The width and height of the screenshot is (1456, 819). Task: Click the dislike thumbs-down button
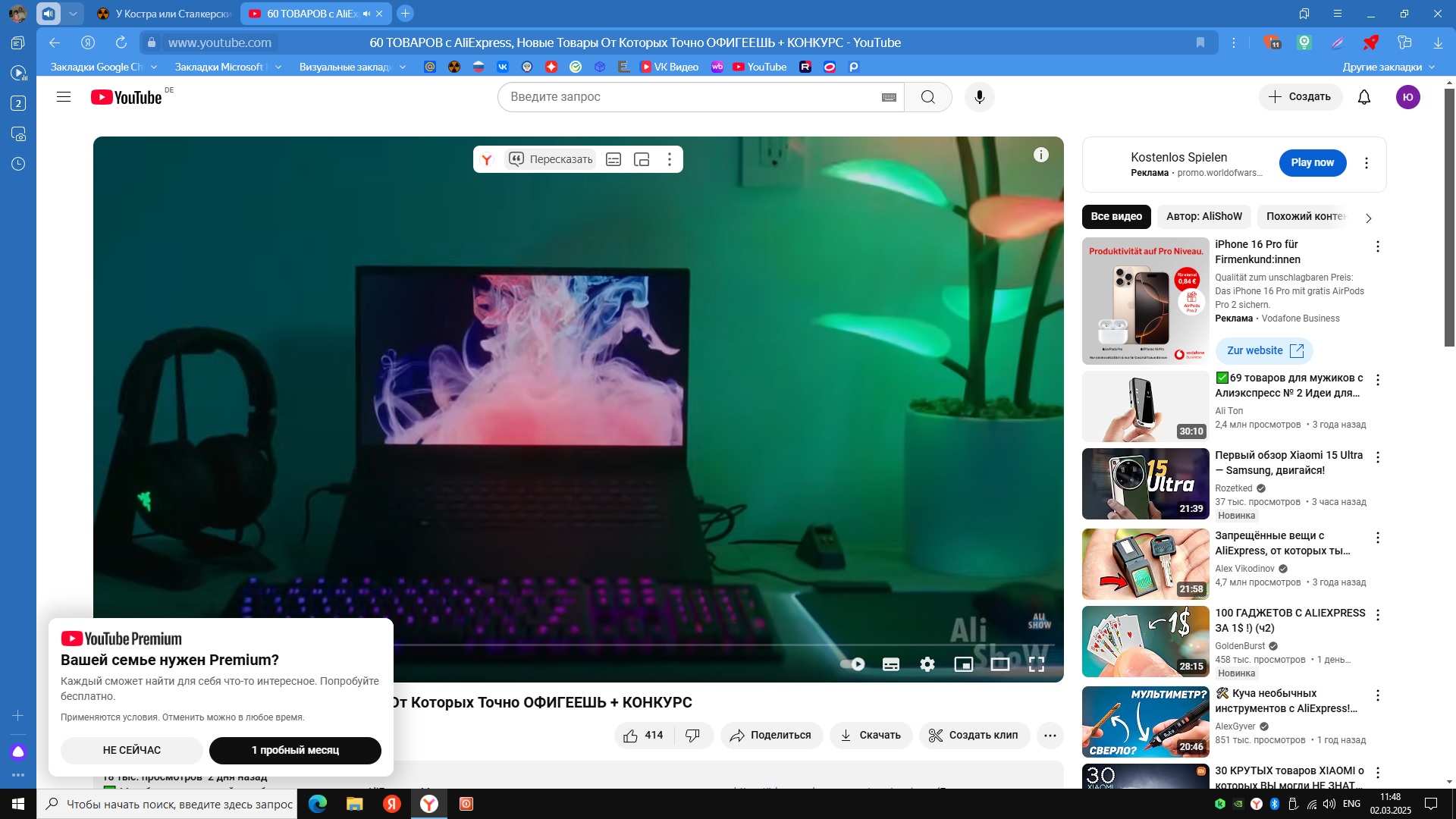pyautogui.click(x=692, y=735)
